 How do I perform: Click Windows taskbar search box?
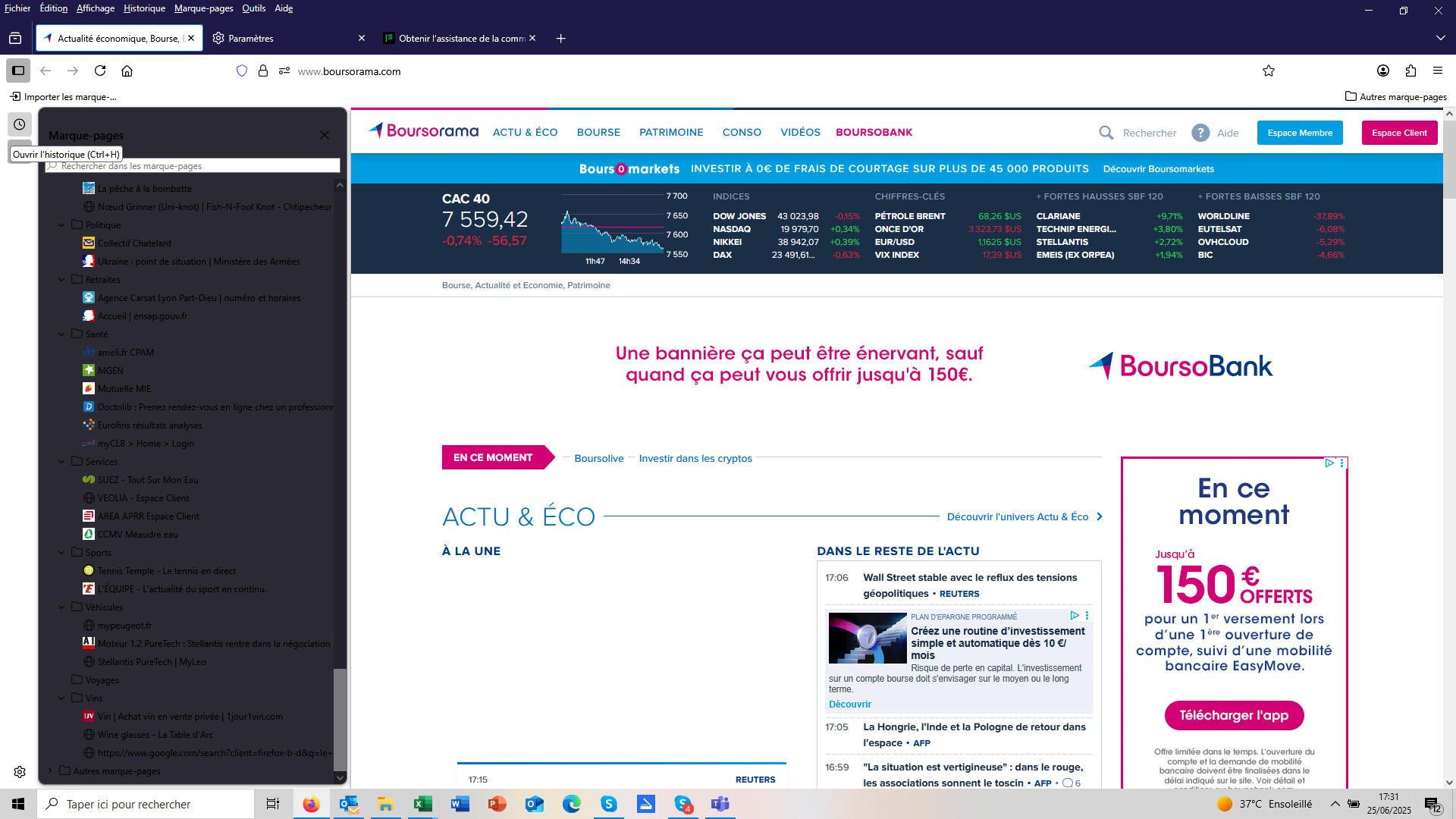[x=146, y=804]
